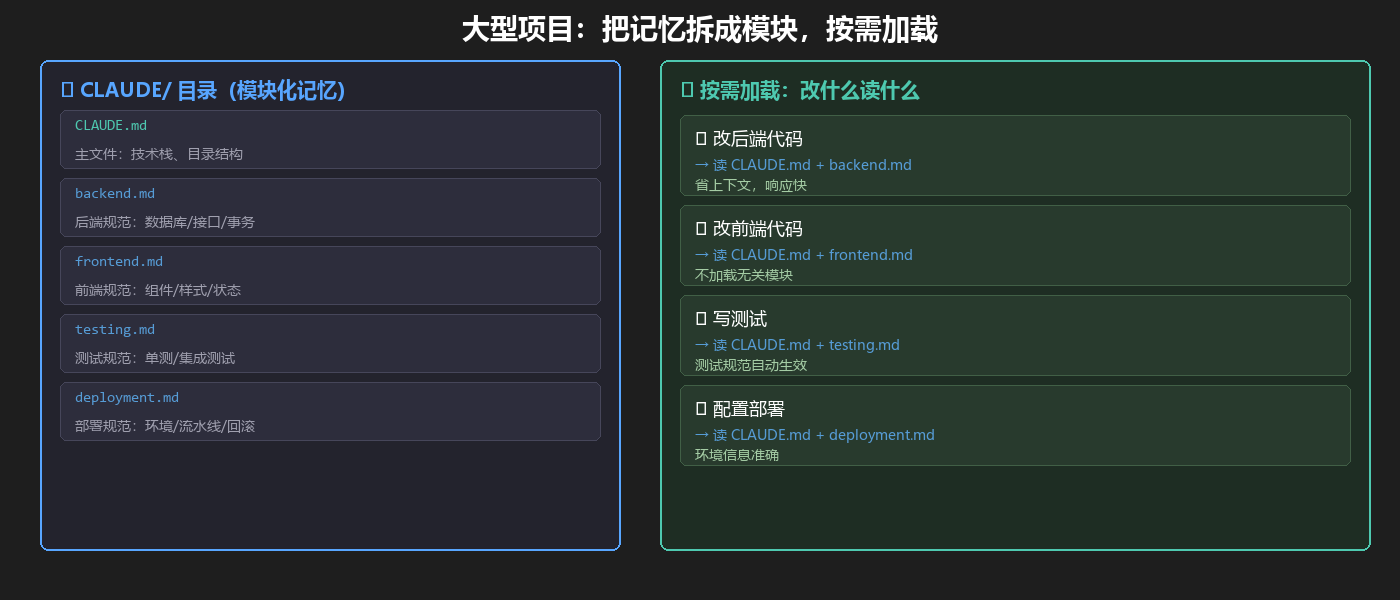Click description 主文件：技术栈、目录结构
This screenshot has height=600, width=1400.
[x=159, y=154]
